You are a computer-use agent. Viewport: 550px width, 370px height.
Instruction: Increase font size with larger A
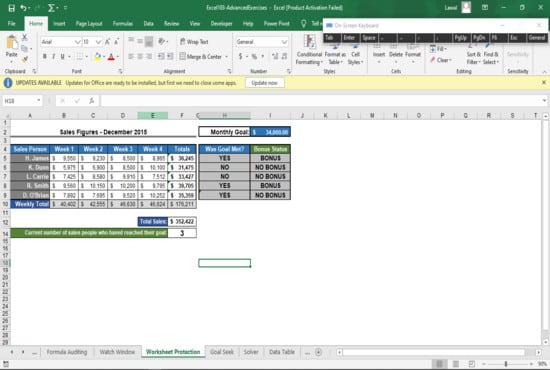107,42
